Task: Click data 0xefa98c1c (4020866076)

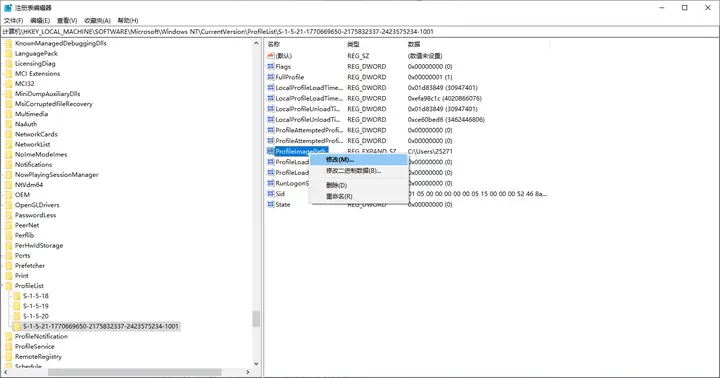Action: 444,98
